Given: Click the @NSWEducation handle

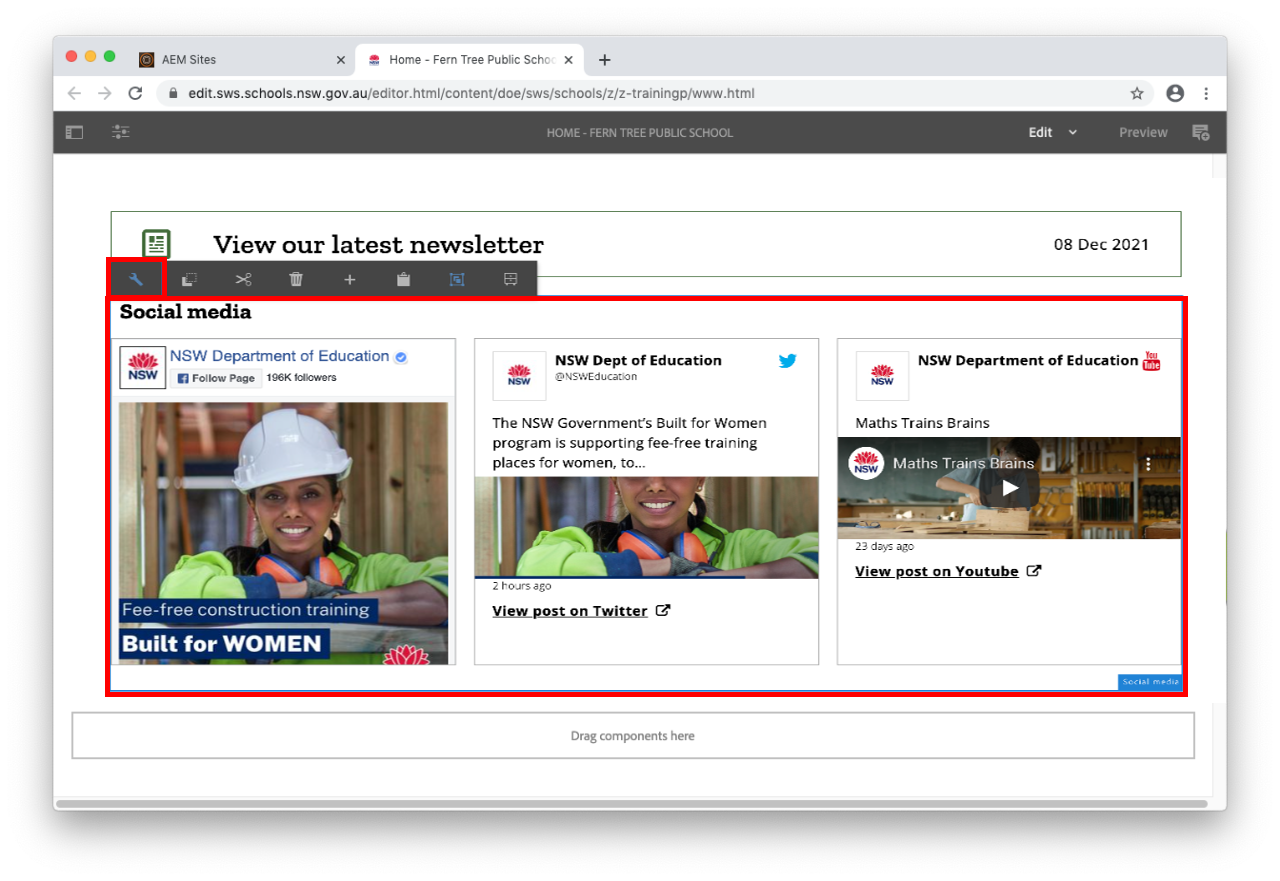Looking at the screenshot, I should 596,377.
